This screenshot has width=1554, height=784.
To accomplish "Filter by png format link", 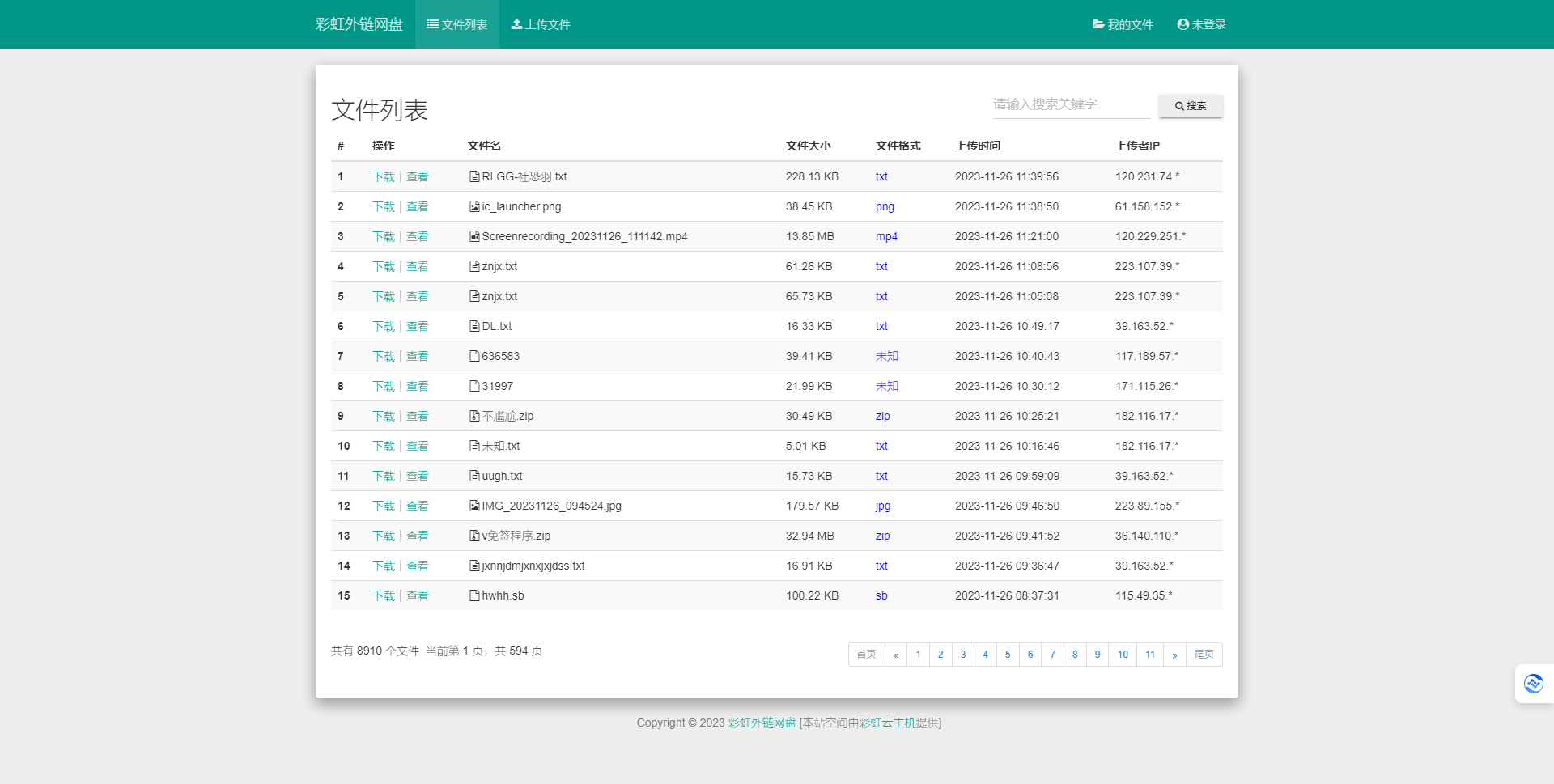I will point(885,206).
